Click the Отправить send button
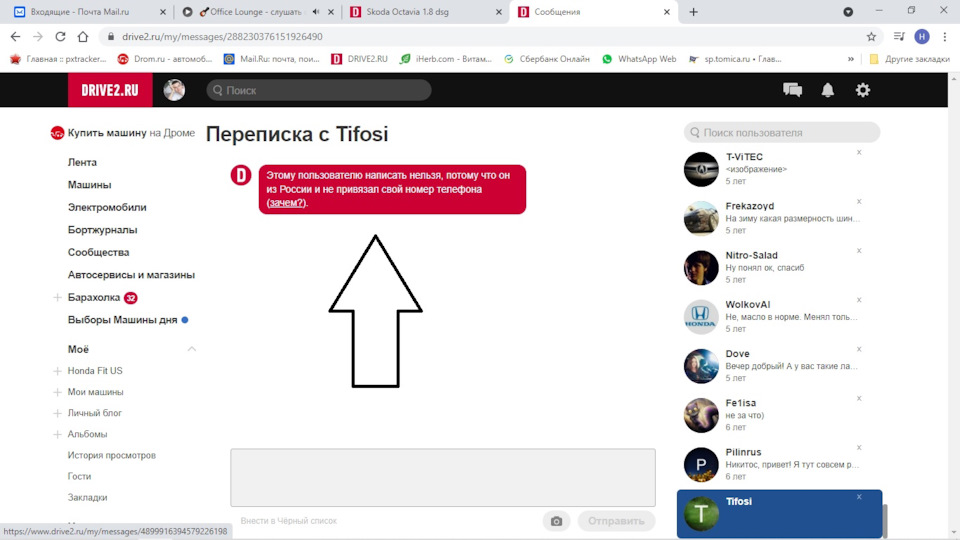 (616, 521)
